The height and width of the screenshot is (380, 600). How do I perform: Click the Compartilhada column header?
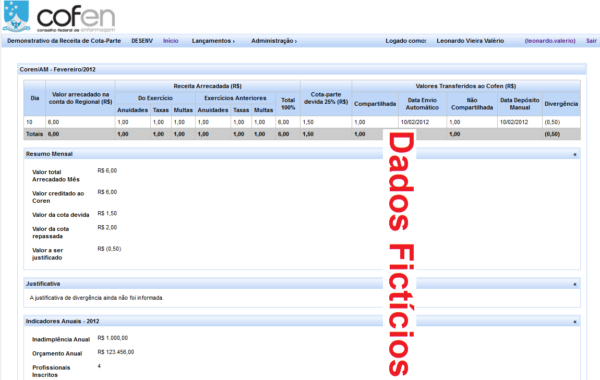[375, 104]
